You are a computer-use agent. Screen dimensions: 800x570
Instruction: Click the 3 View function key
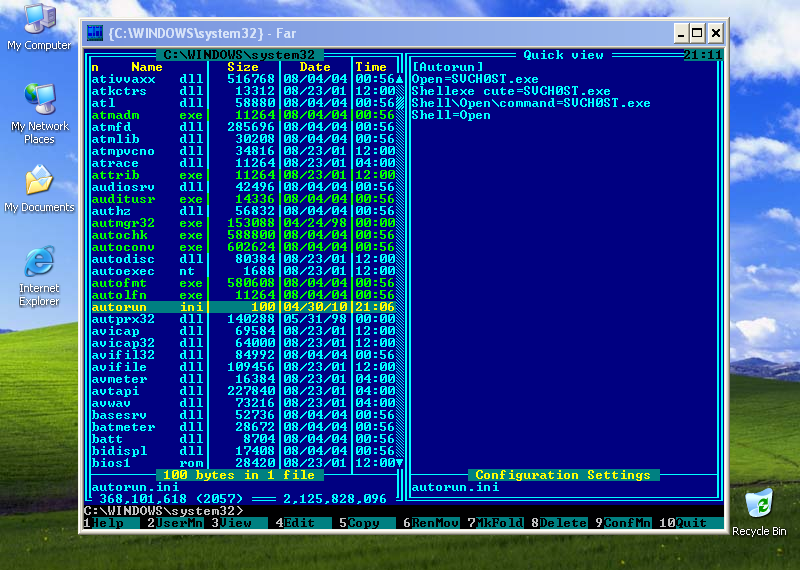click(x=239, y=523)
